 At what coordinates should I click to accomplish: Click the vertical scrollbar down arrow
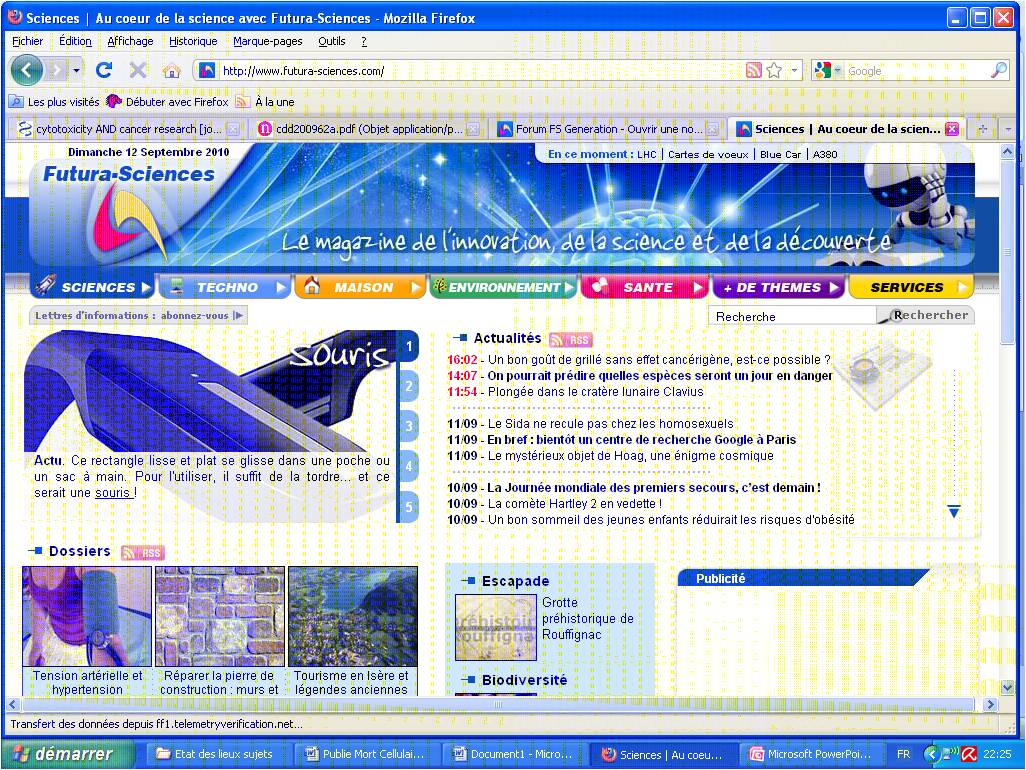(x=1008, y=688)
